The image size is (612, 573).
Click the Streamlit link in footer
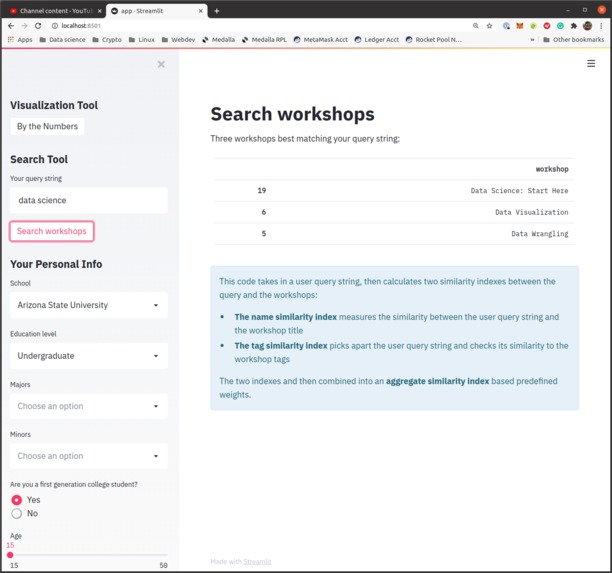pyautogui.click(x=257, y=561)
